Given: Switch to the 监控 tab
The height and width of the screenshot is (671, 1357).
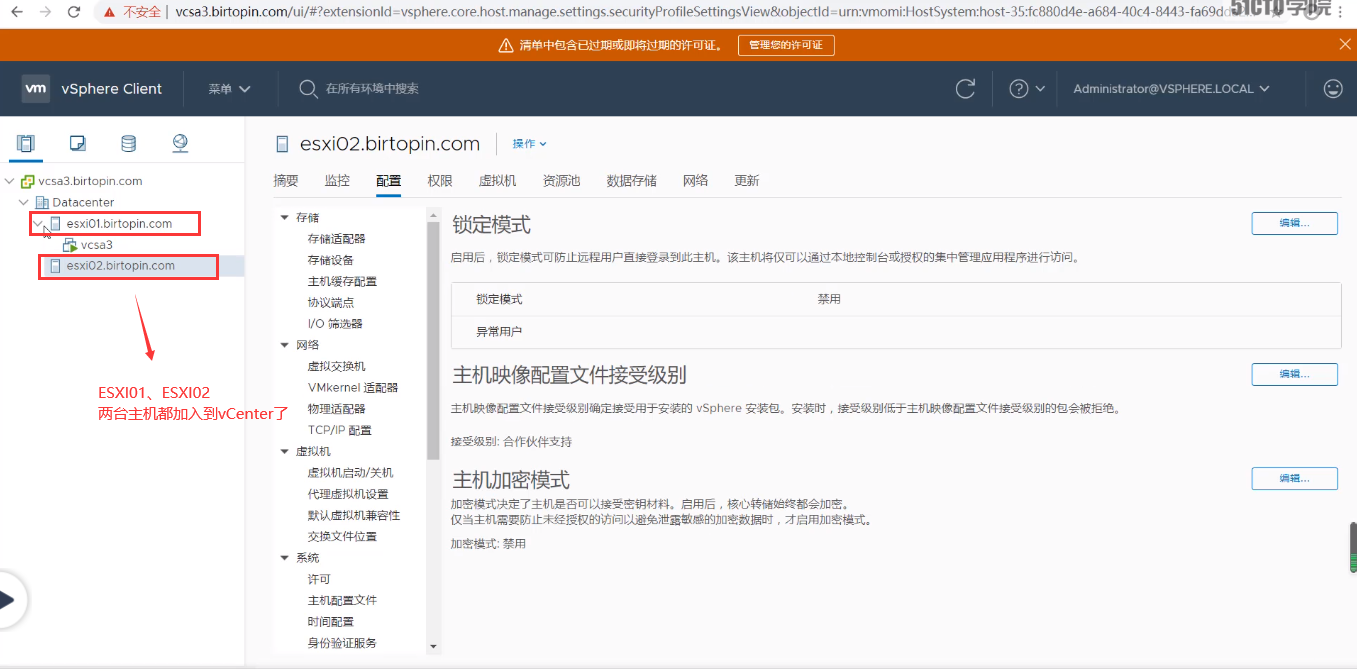Looking at the screenshot, I should pyautogui.click(x=337, y=181).
